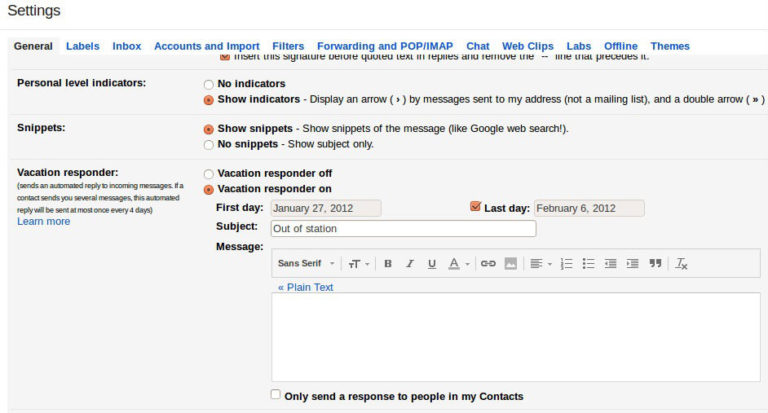Image resolution: width=768 pixels, height=413 pixels.
Task: Apply quote formatting icon
Action: 655,264
